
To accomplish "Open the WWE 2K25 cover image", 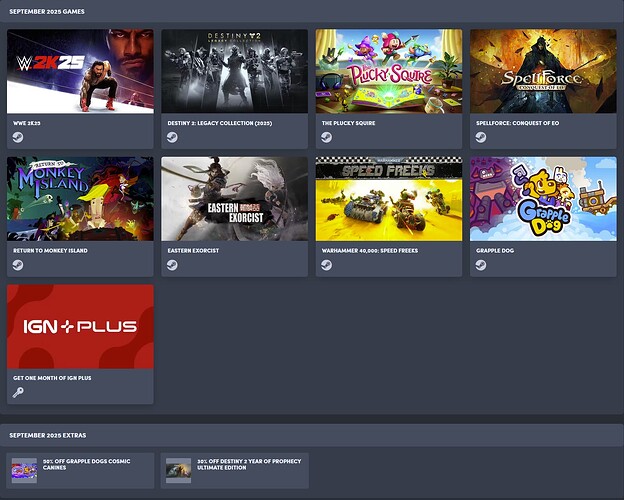I will coord(80,71).
